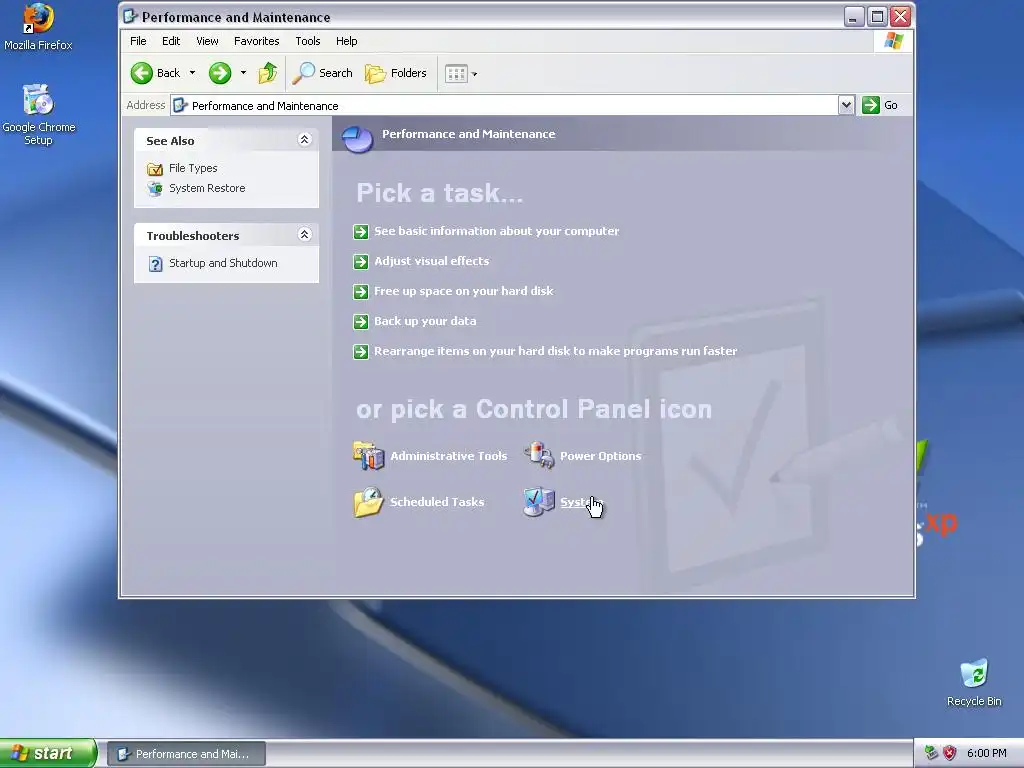
Task: Maximize the Performance and Maintenance window
Action: [x=877, y=16]
